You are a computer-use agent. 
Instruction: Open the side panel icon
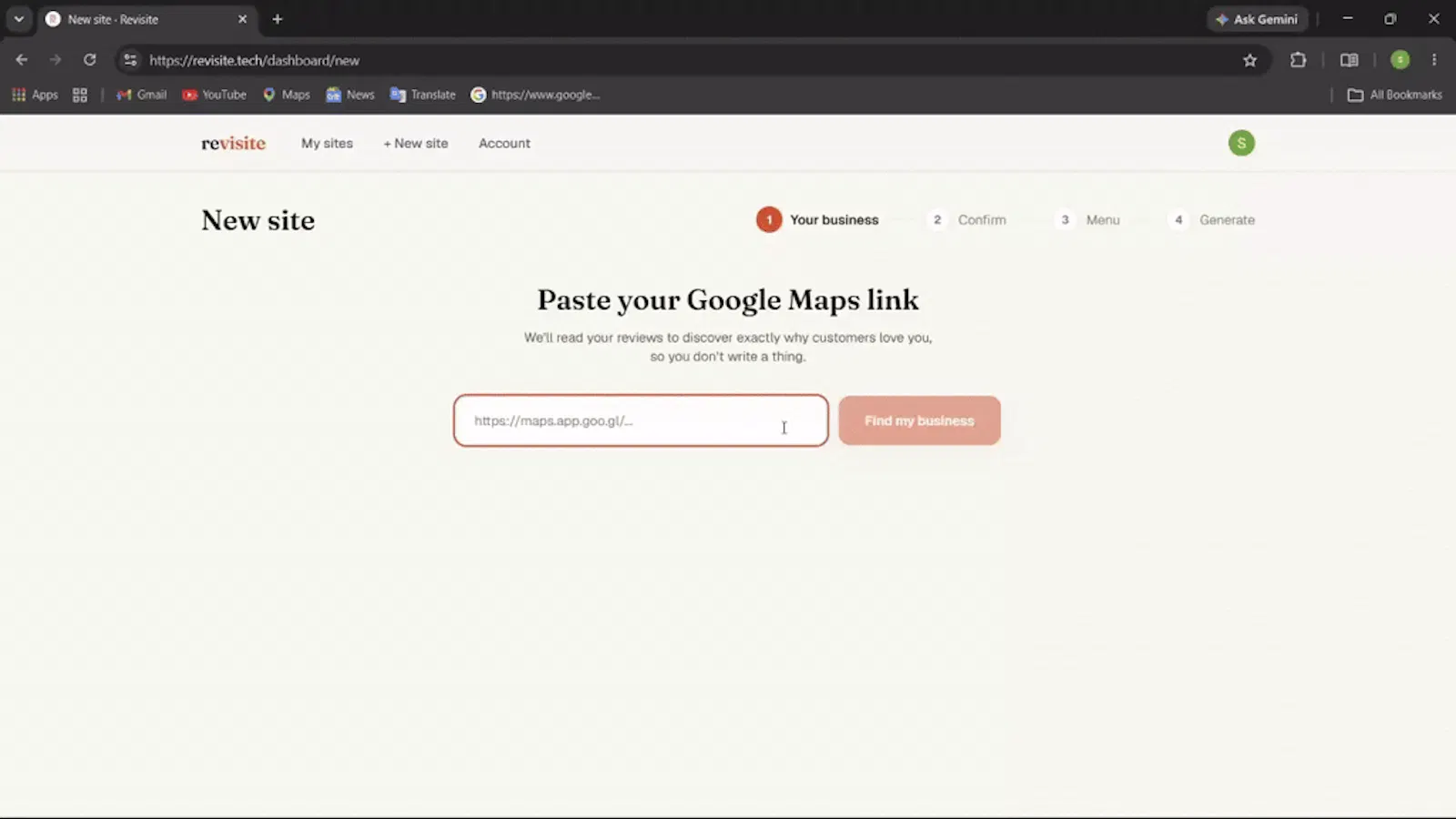[1349, 60]
